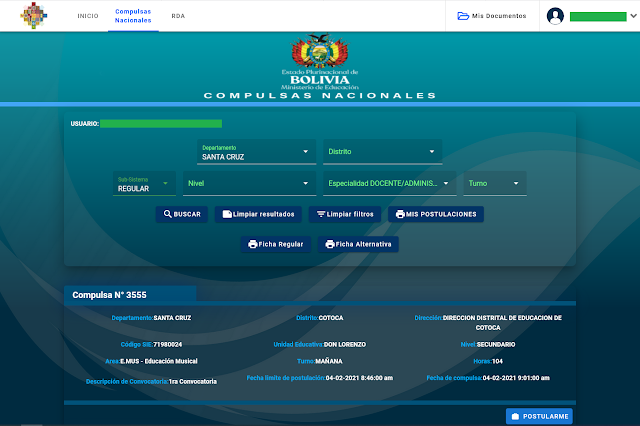Click Ficha Regular button
Viewport: 640px width, 426px height.
(x=276, y=244)
